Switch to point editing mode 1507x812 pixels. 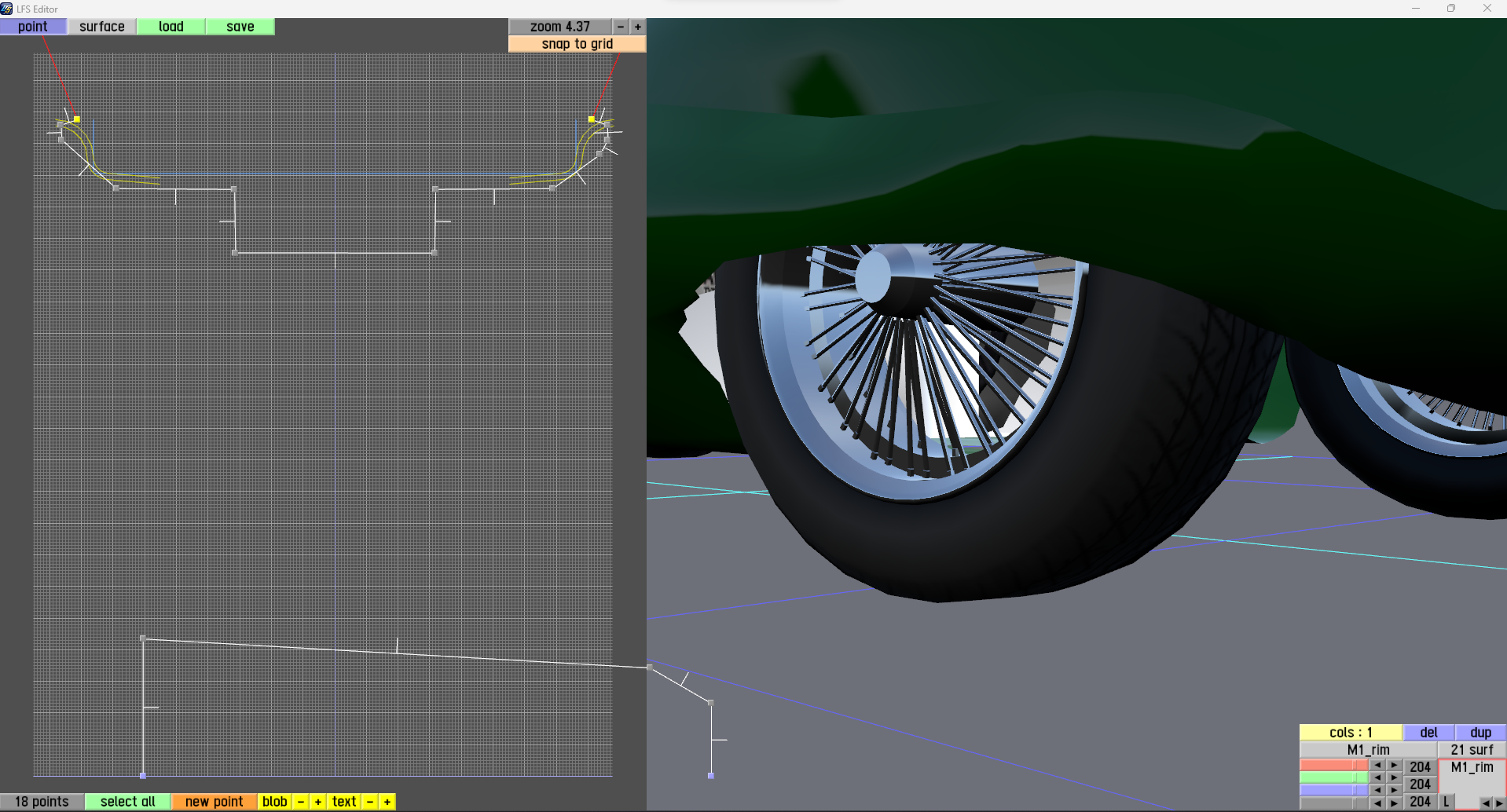(x=33, y=27)
